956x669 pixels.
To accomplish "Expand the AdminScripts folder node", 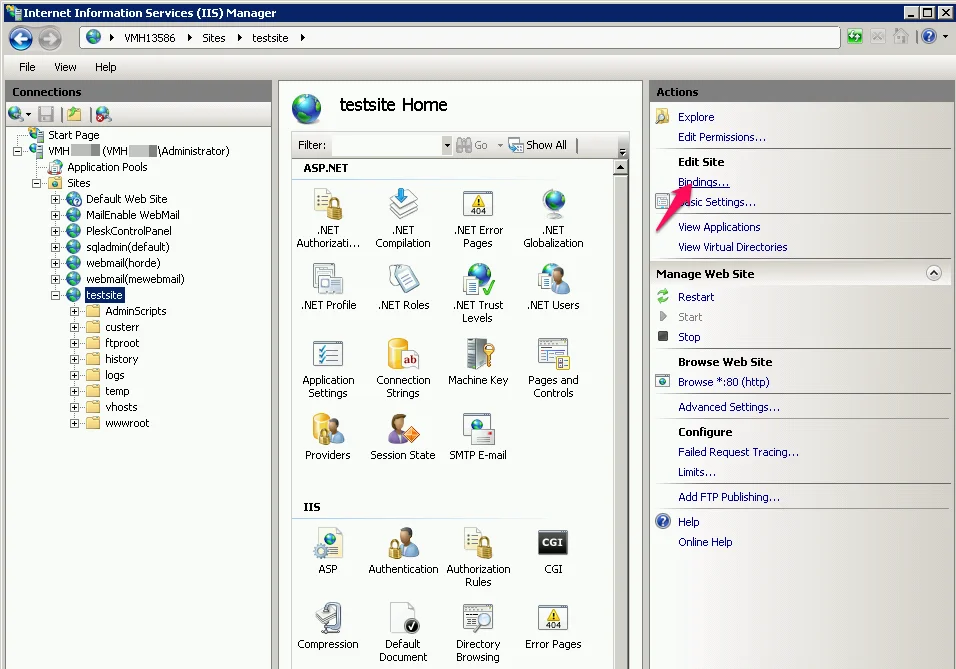I will point(74,311).
